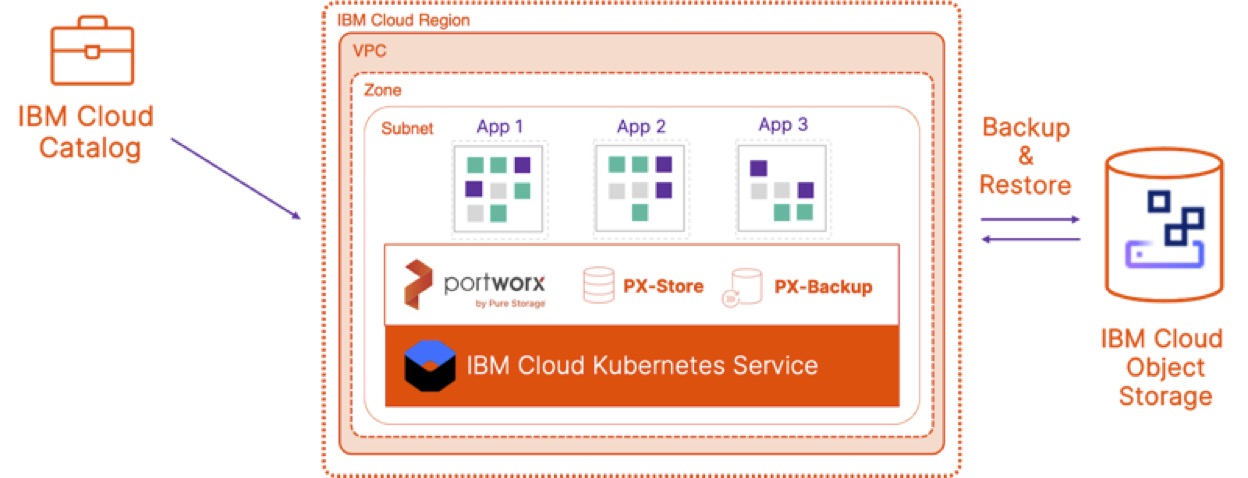Click the "by Pure Storage" caption
This screenshot has height=478, width=1248.
[512, 303]
